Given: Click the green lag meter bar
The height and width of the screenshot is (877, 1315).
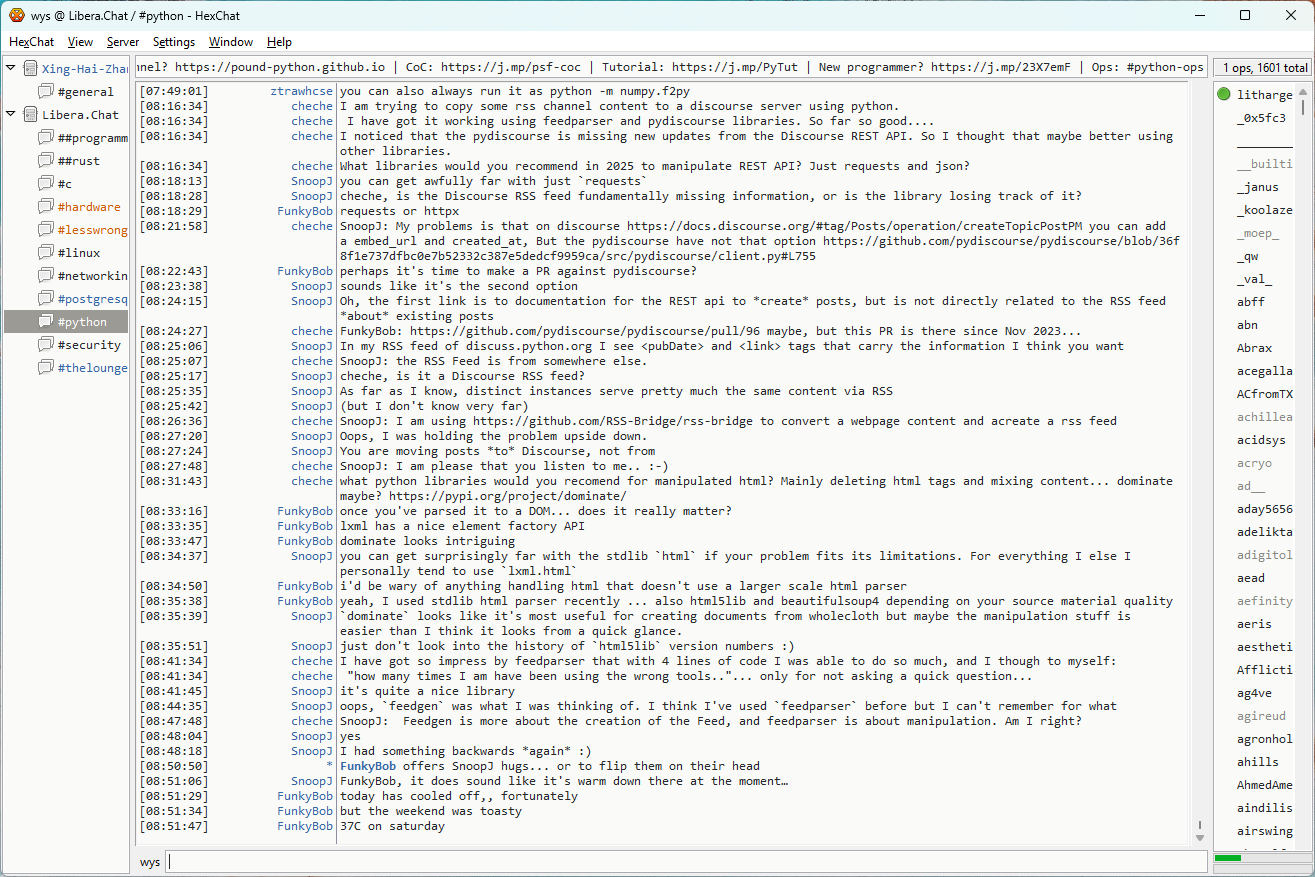Looking at the screenshot, I should tap(1227, 858).
